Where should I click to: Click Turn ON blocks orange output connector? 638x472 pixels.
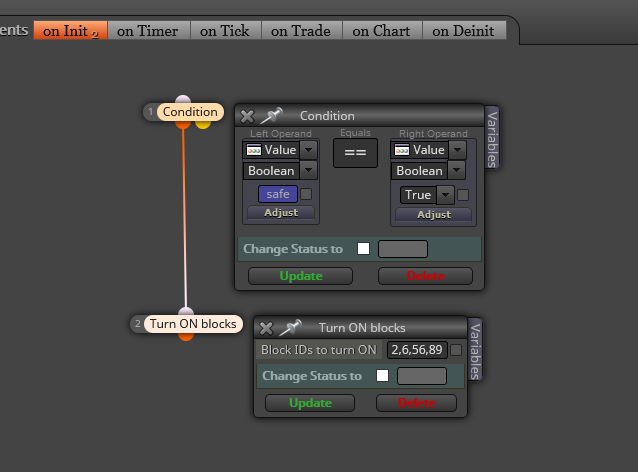186,337
